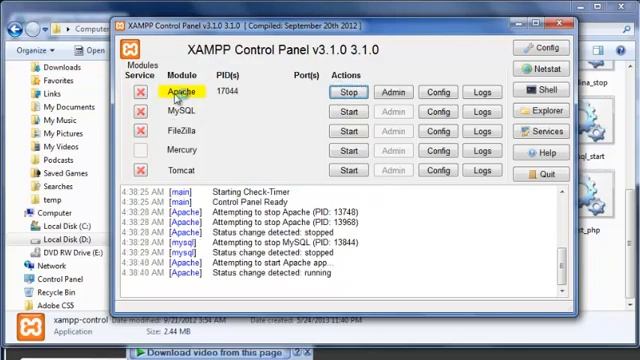
Task: Open the Windows Services button
Action: click(x=541, y=131)
